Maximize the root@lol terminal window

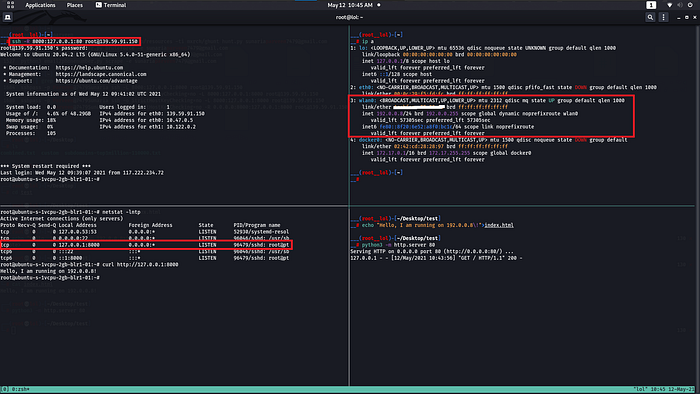click(687, 17)
